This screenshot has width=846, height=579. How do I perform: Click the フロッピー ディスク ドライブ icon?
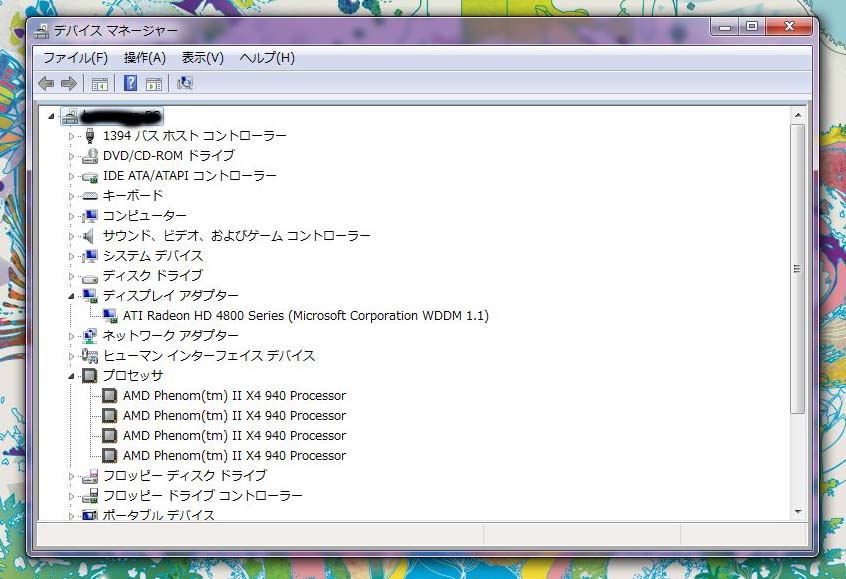[90, 476]
